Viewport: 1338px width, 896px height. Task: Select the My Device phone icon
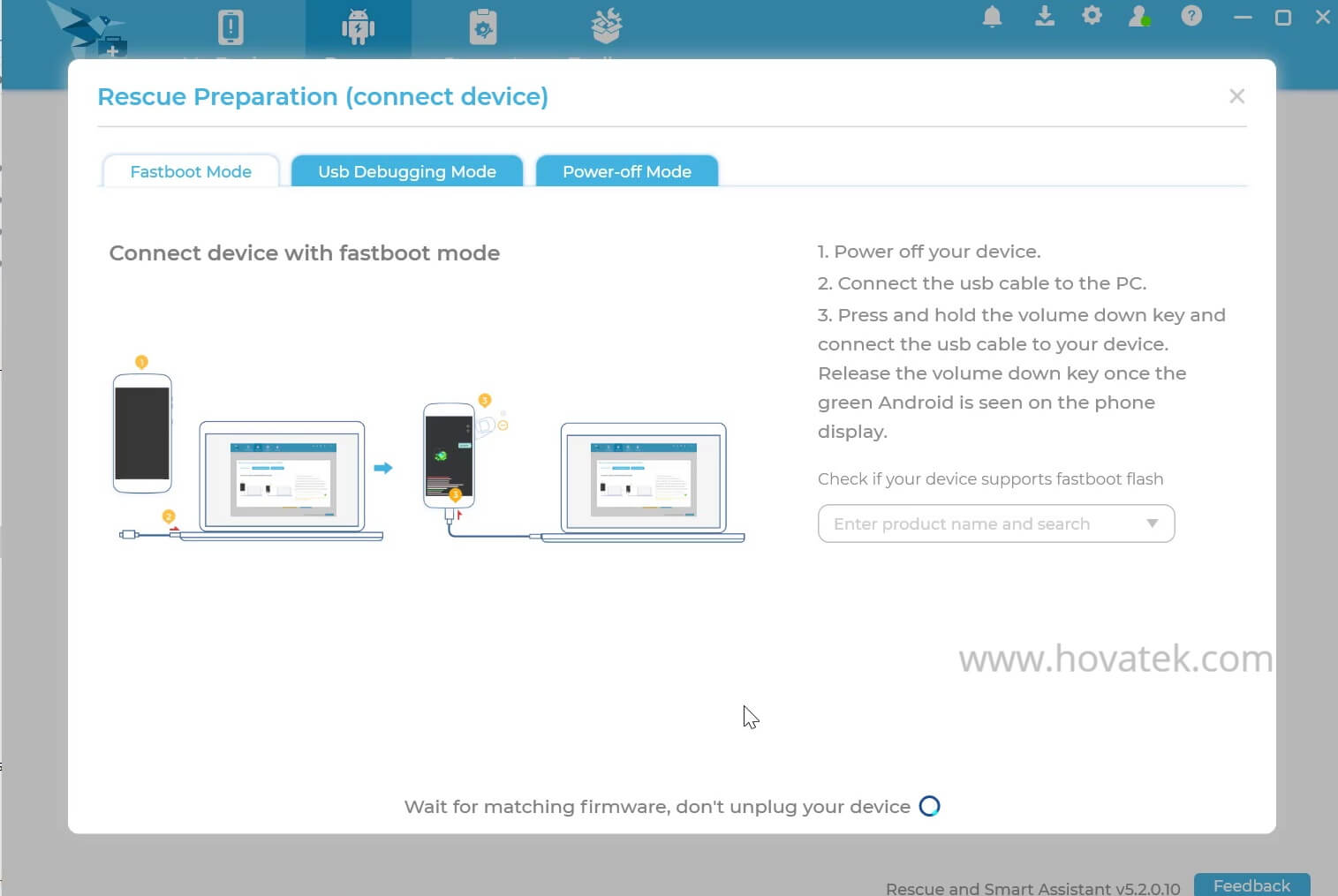tap(230, 26)
